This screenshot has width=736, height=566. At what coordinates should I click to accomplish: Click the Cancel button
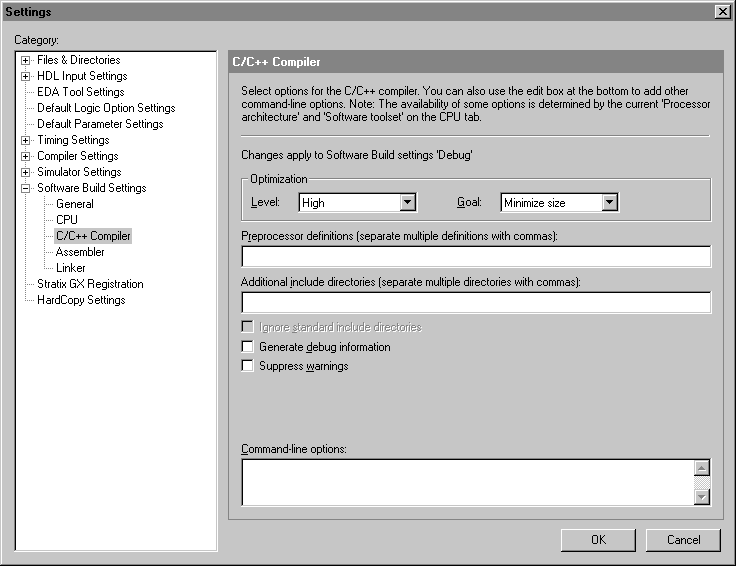click(x=683, y=539)
